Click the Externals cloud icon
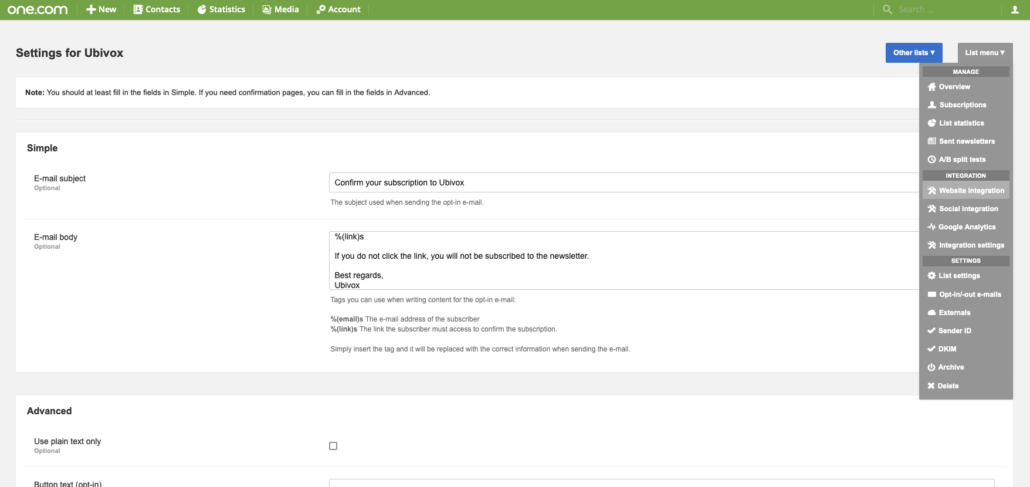The height and width of the screenshot is (487, 1030). (x=931, y=313)
